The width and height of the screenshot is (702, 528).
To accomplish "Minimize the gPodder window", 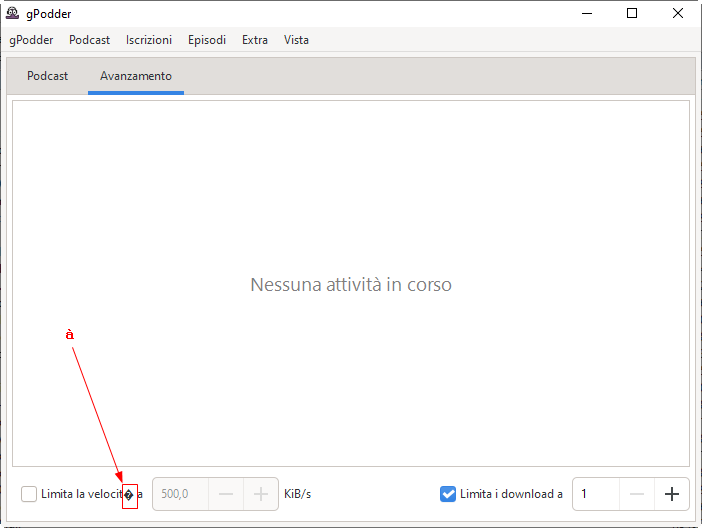I will tap(587, 13).
